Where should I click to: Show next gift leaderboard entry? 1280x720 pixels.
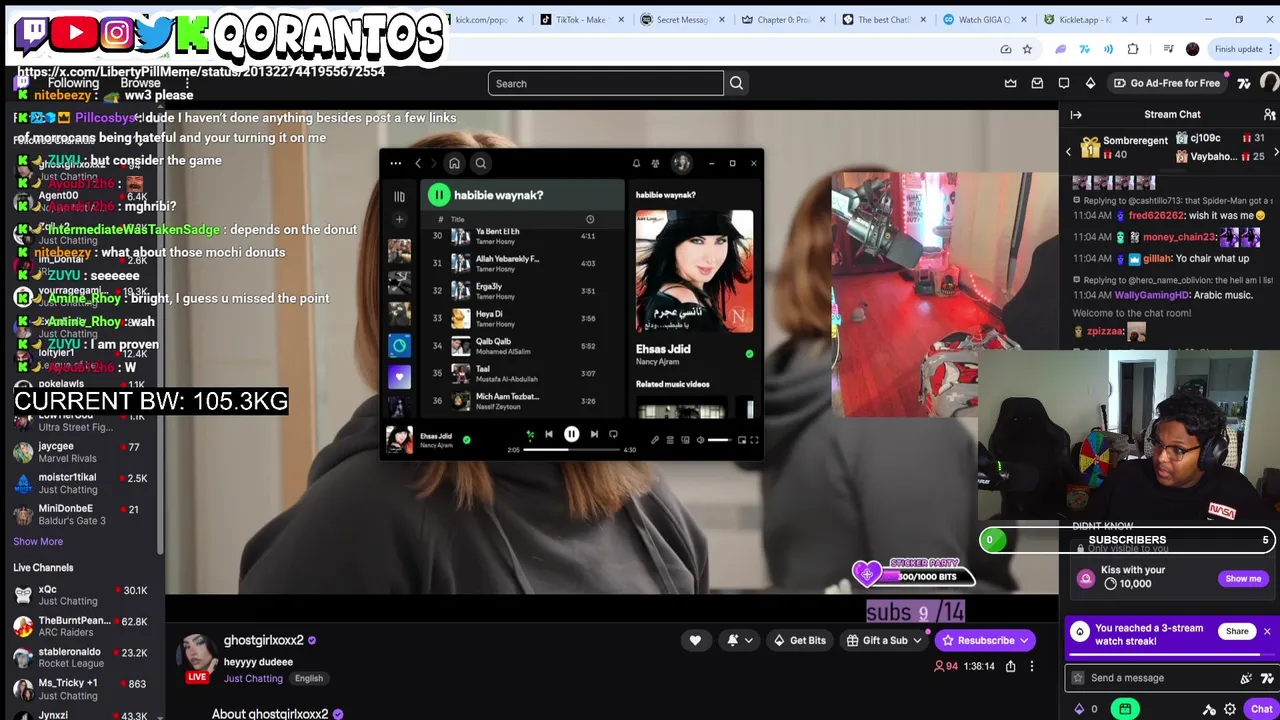(x=1275, y=152)
